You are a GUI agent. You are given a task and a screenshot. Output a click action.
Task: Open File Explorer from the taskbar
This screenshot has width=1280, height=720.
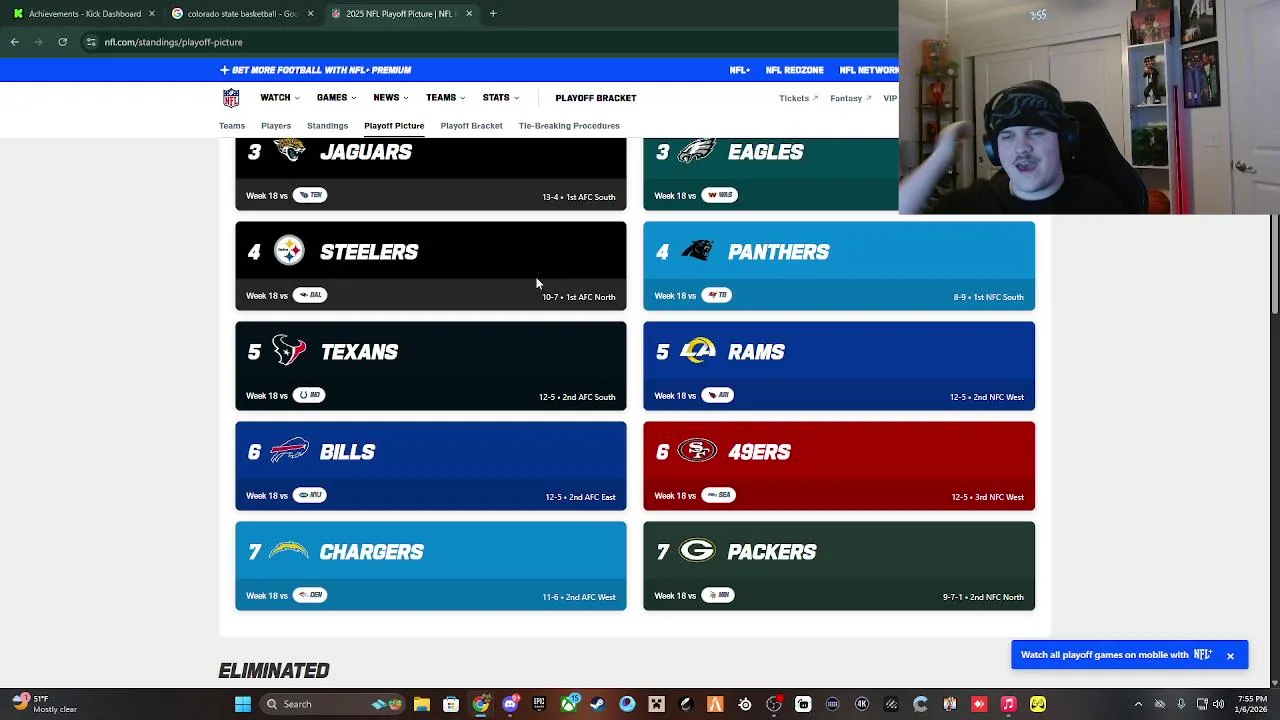422,704
